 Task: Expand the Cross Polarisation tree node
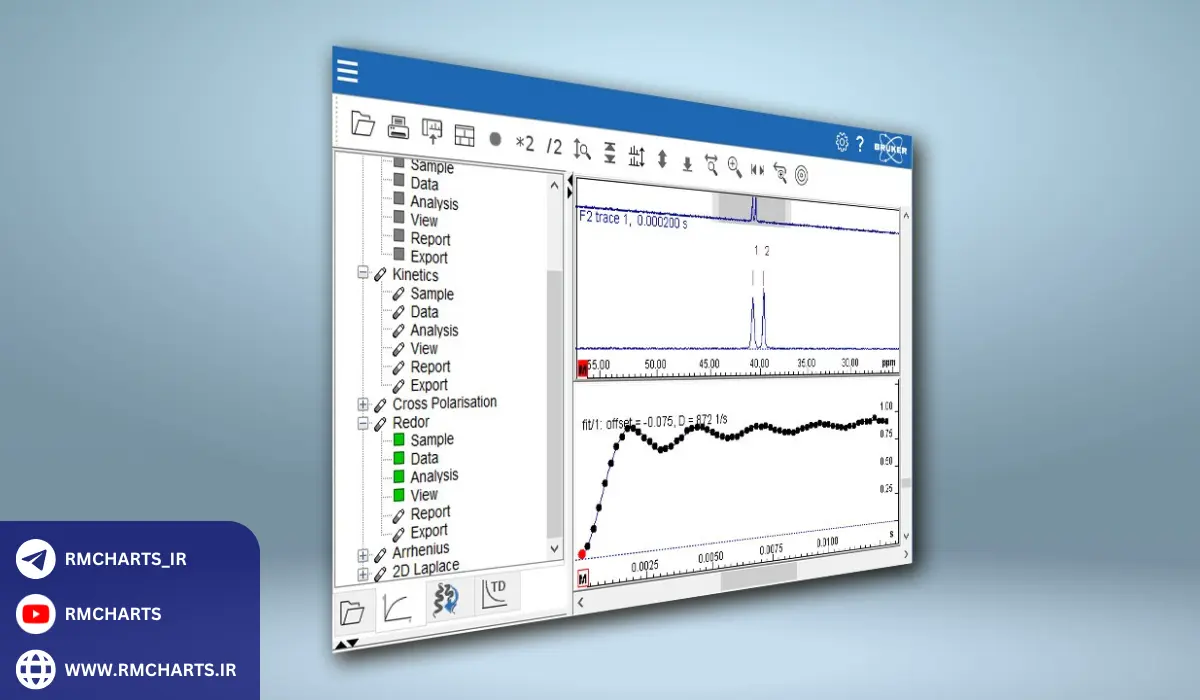[363, 404]
